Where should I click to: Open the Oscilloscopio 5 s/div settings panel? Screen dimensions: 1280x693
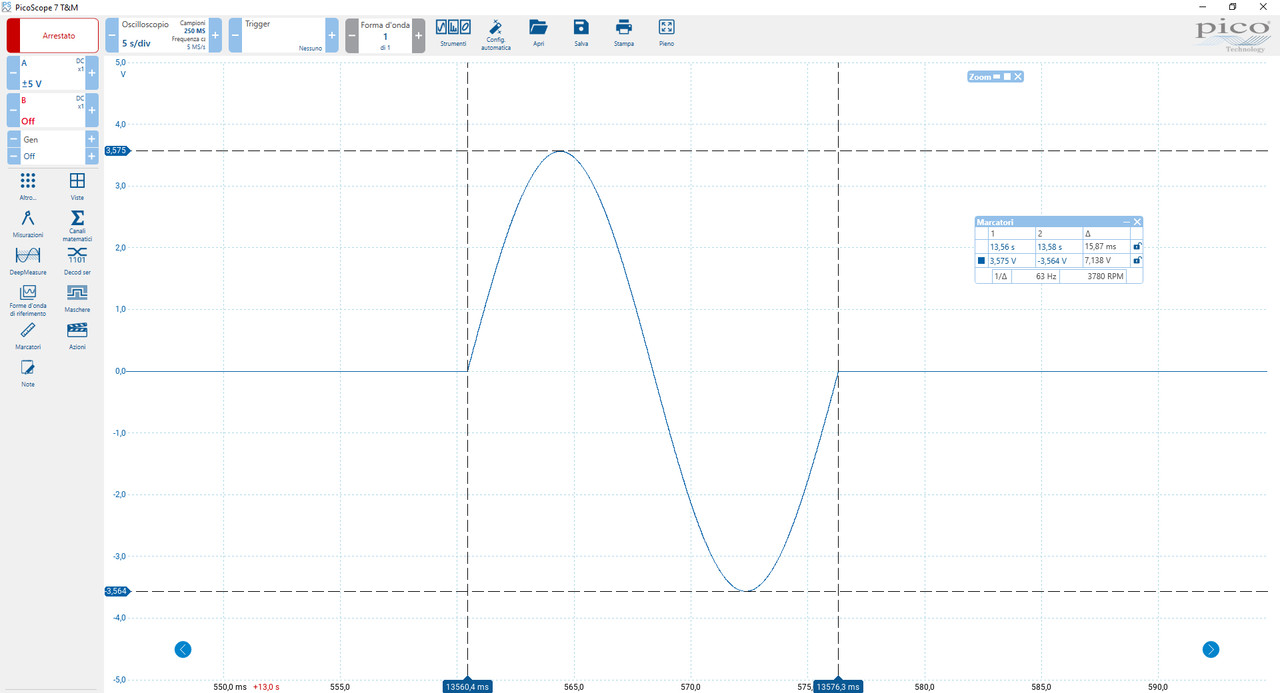pyautogui.click(x=163, y=35)
